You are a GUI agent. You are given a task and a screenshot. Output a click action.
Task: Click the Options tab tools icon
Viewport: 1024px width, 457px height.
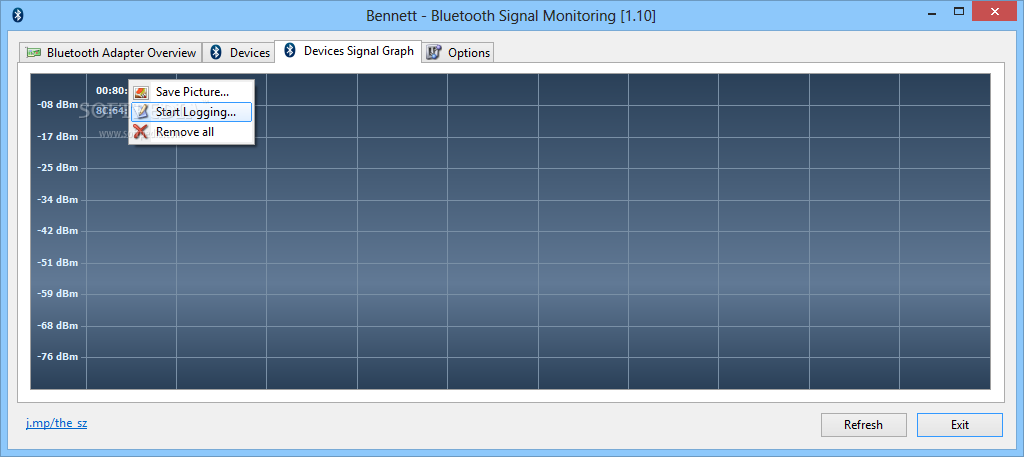click(434, 53)
